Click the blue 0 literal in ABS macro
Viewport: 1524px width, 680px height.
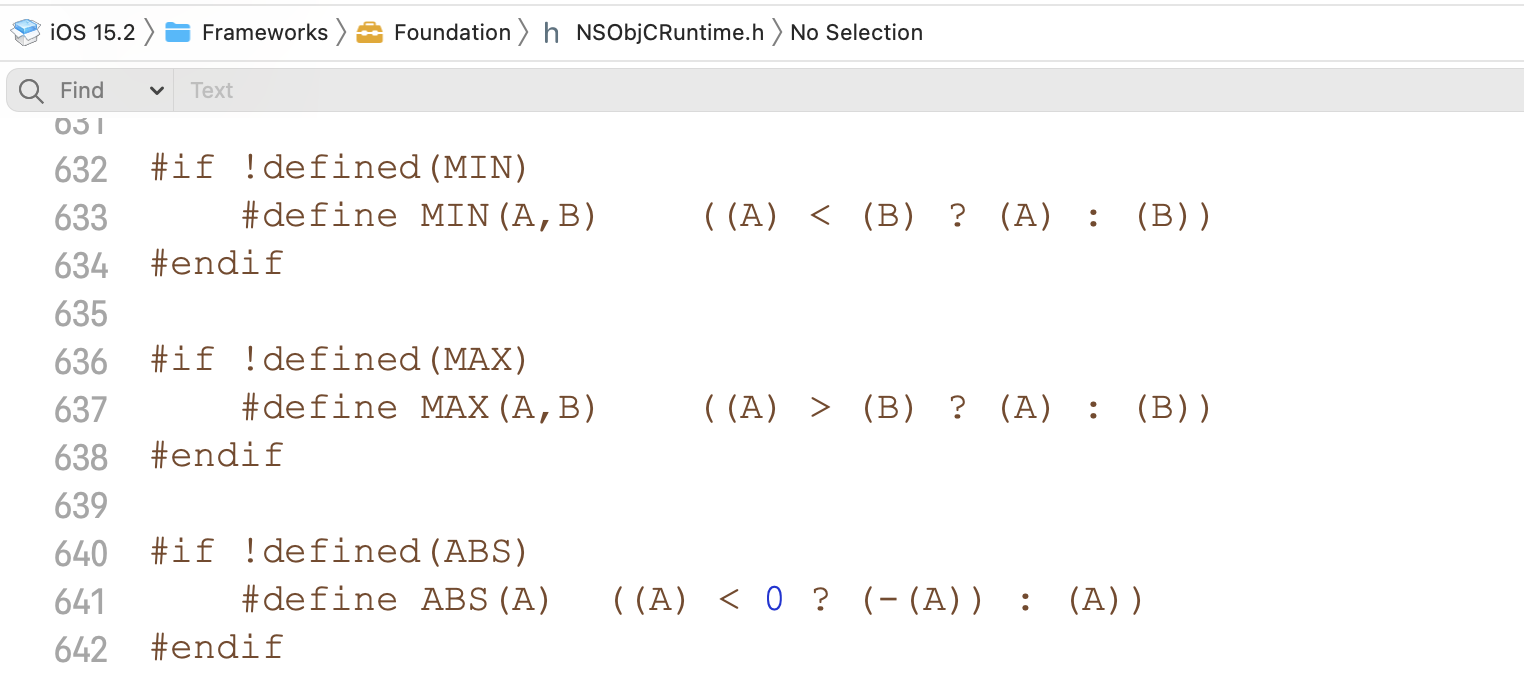(x=774, y=600)
